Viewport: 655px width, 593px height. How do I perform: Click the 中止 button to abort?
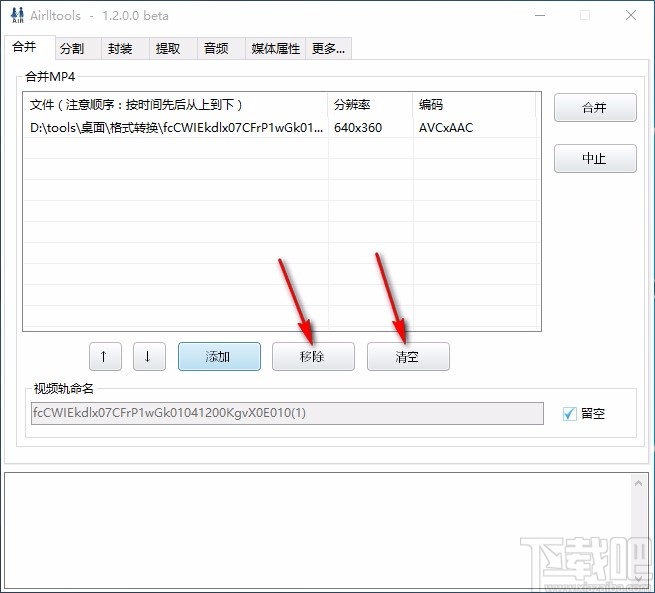(595, 158)
